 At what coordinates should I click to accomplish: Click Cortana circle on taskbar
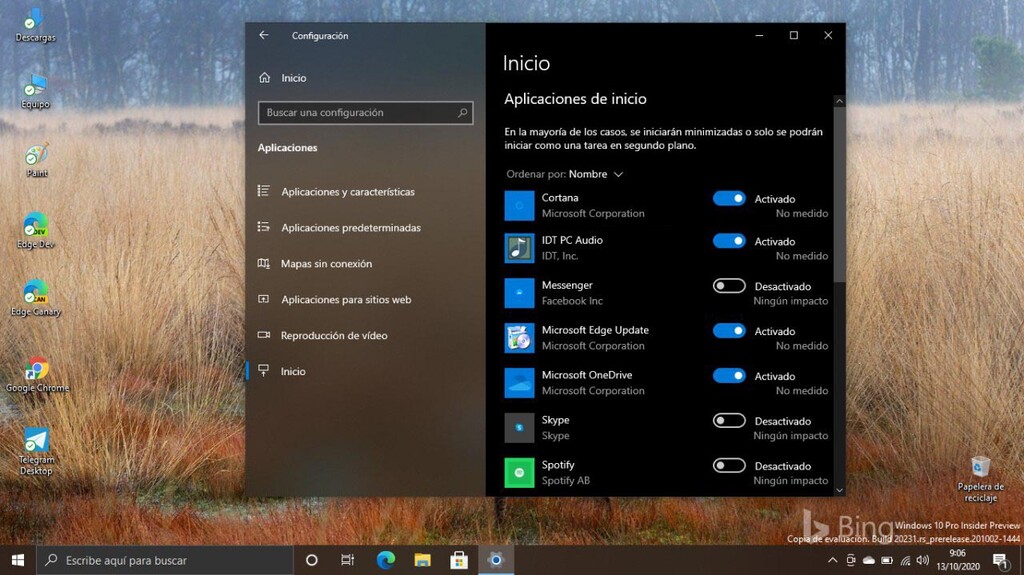(312, 560)
